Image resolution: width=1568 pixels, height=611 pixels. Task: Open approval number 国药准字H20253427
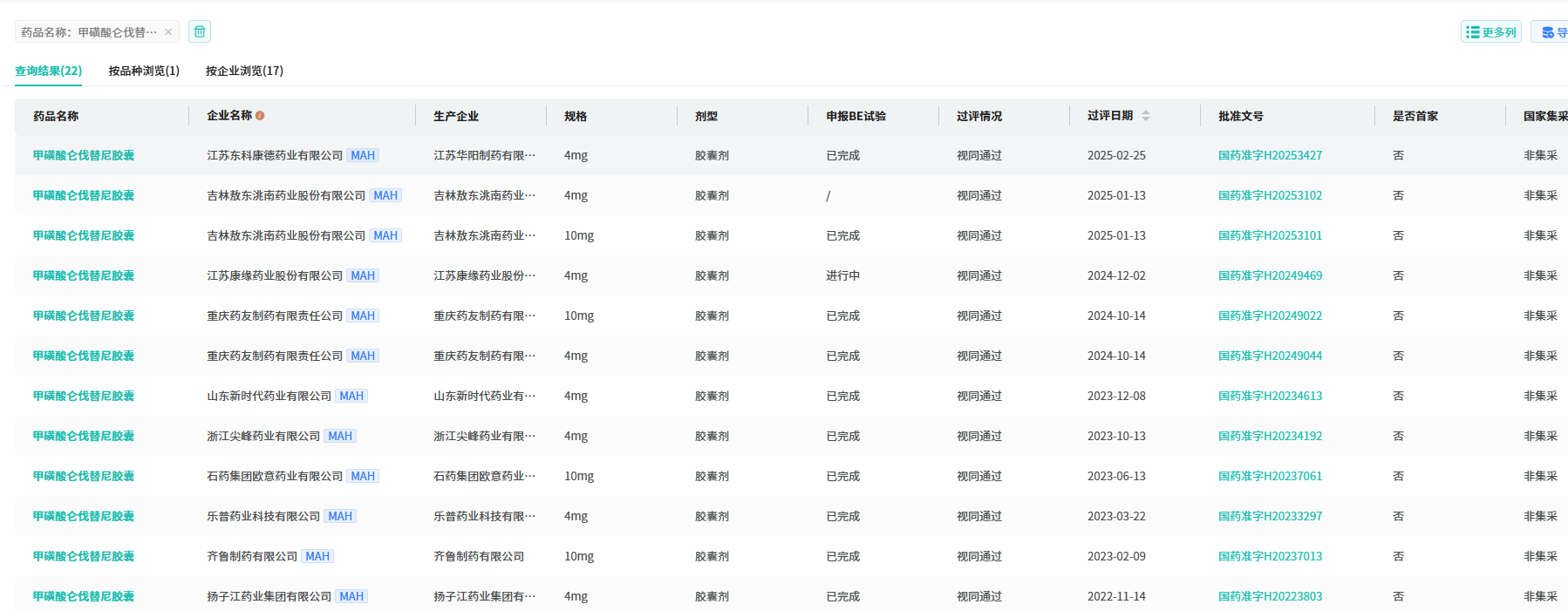[1270, 155]
